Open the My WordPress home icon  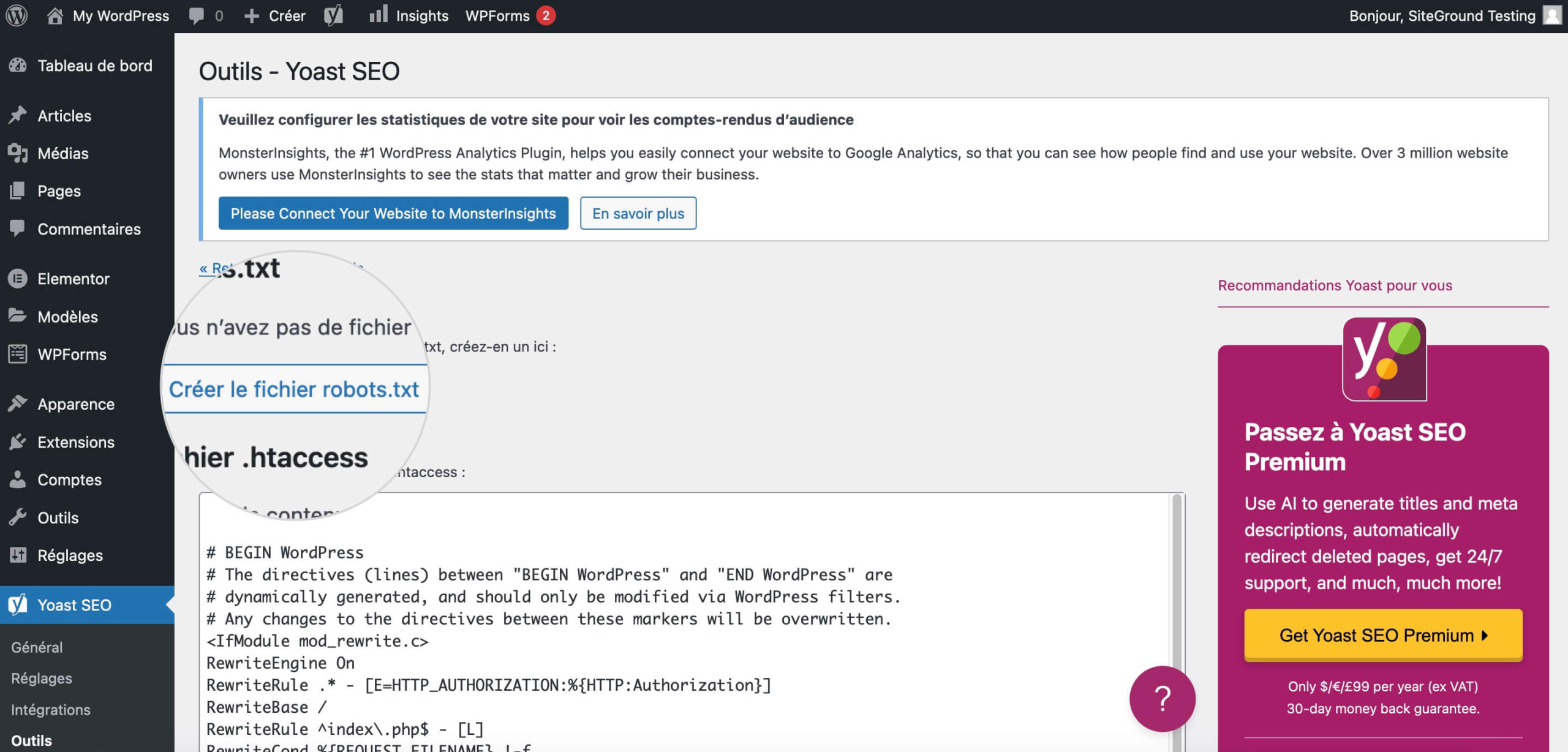(x=55, y=16)
